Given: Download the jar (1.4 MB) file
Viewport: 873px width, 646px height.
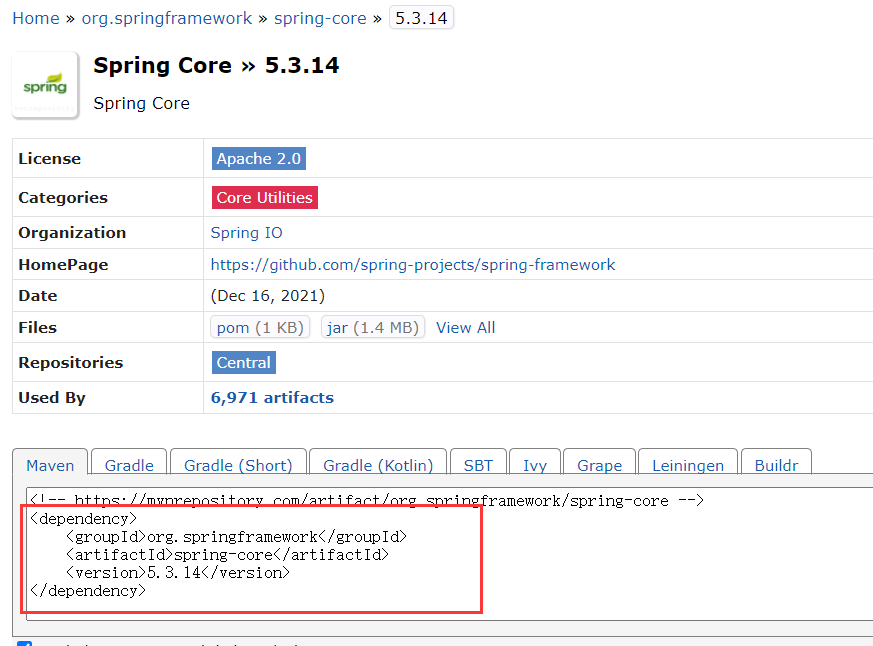Looking at the screenshot, I should 373,327.
